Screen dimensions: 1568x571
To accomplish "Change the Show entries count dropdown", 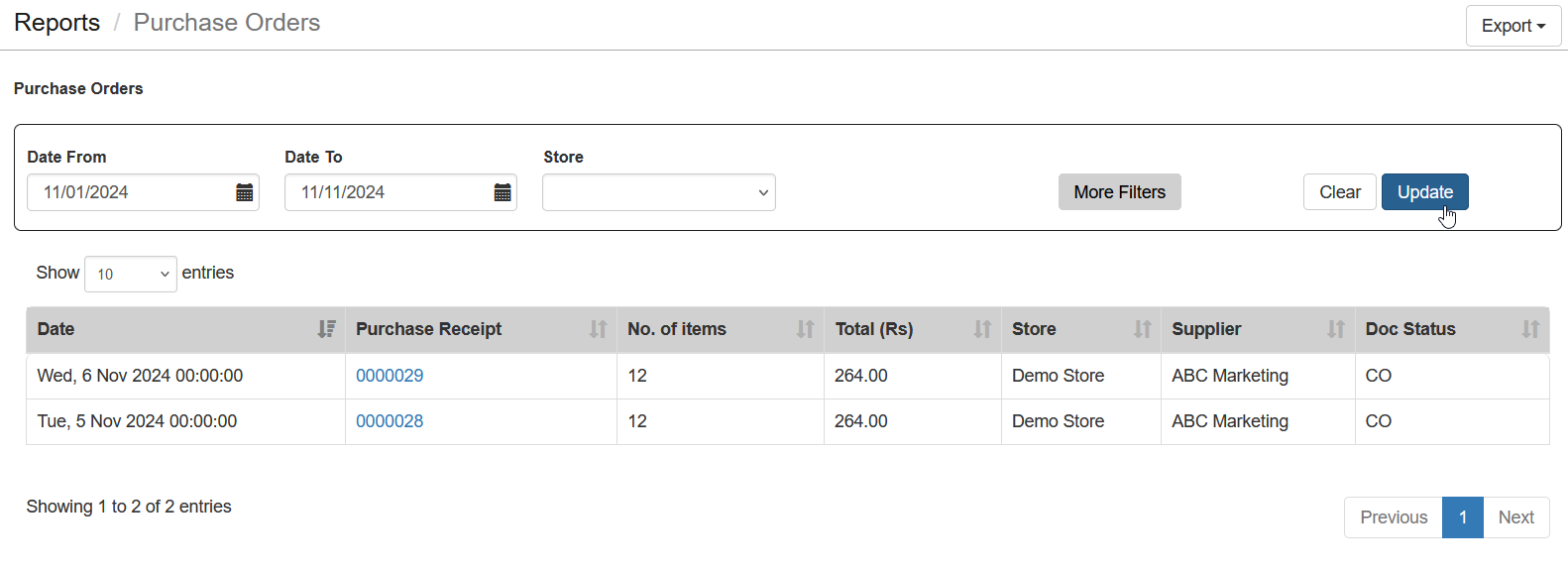I will pos(131,274).
